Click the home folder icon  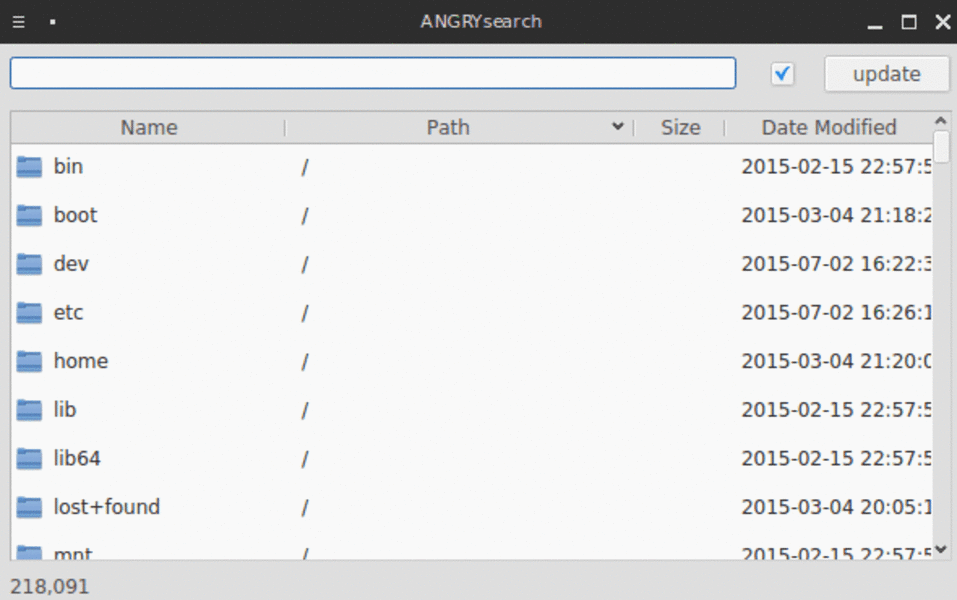pyautogui.click(x=27, y=361)
